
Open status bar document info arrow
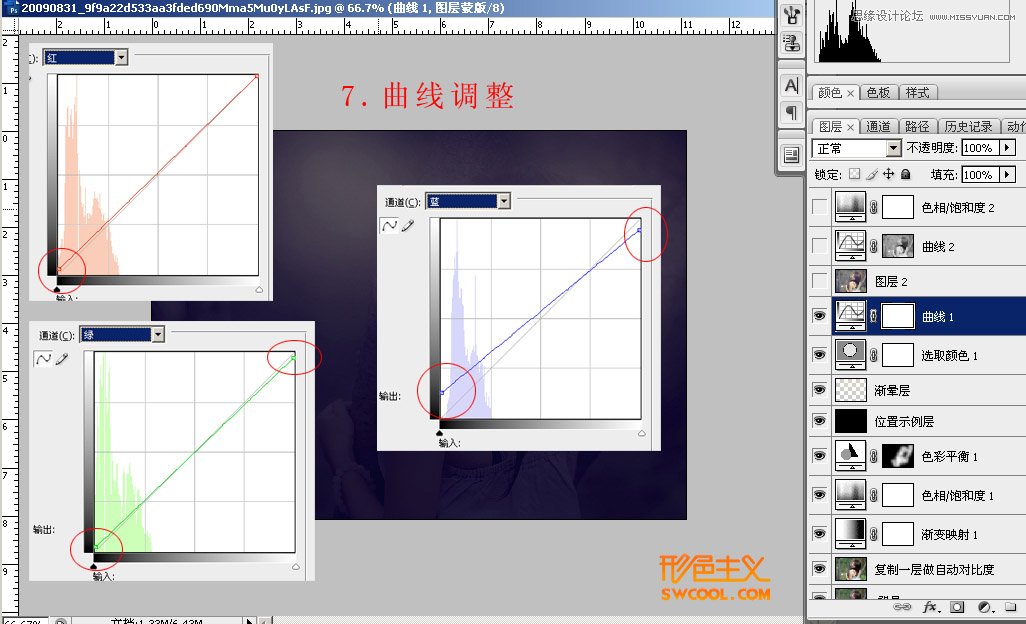[x=249, y=620]
